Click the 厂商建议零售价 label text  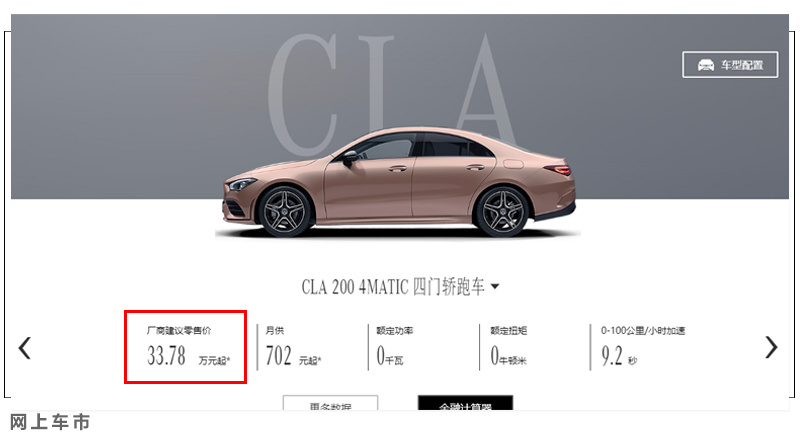[179, 330]
